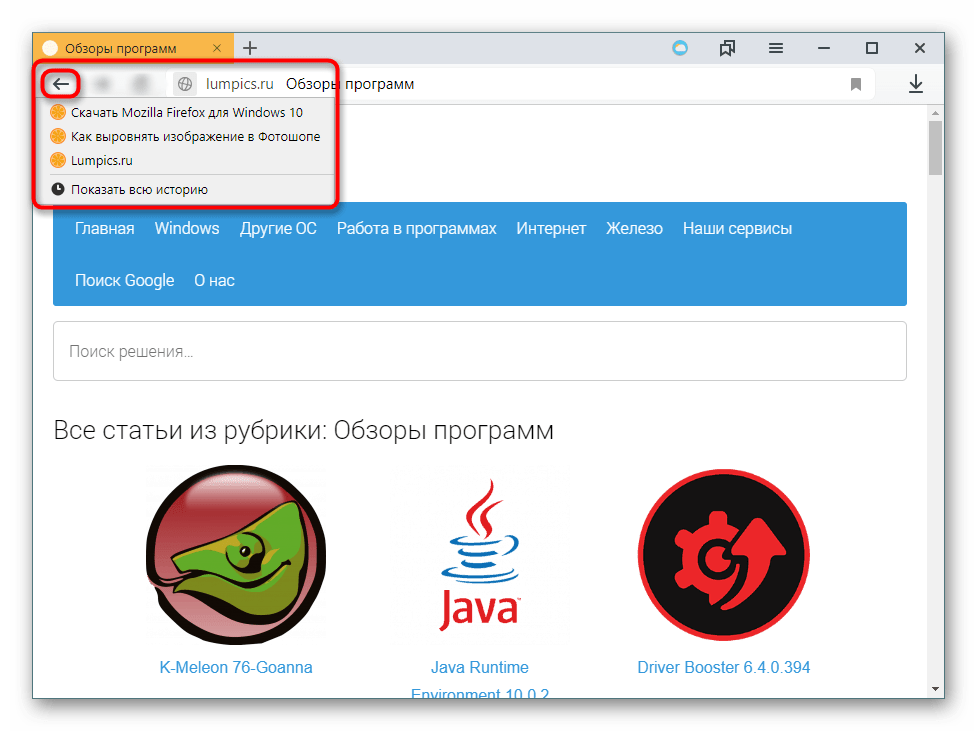Bookmark this page with the flag icon
The image size is (977, 731).
pyautogui.click(x=855, y=84)
